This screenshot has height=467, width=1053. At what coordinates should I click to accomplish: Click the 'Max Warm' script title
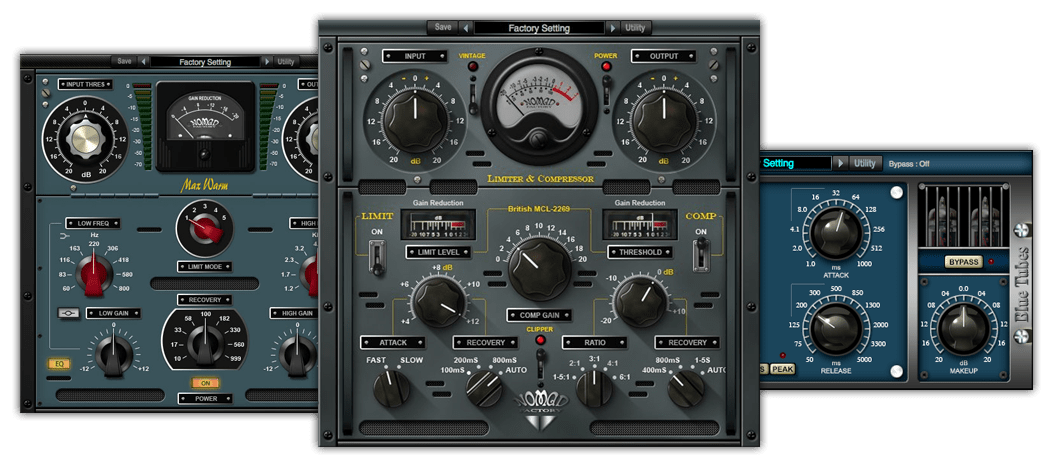[203, 184]
